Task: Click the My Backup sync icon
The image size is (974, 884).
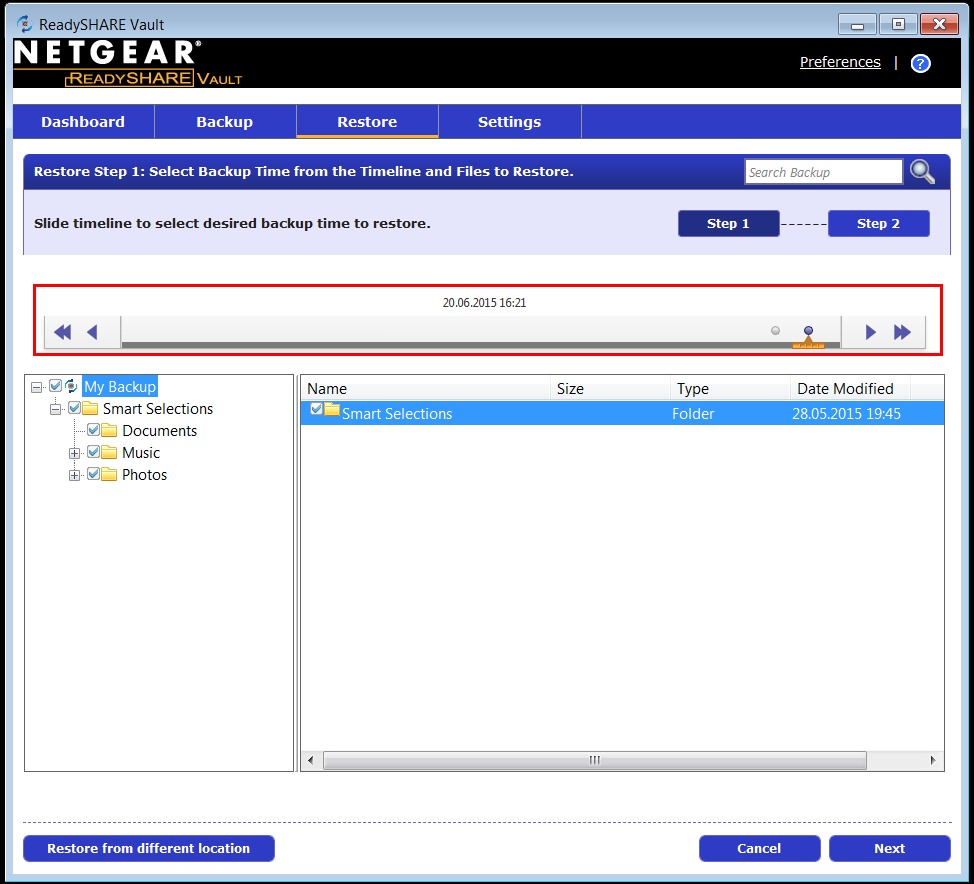Action: (x=71, y=386)
